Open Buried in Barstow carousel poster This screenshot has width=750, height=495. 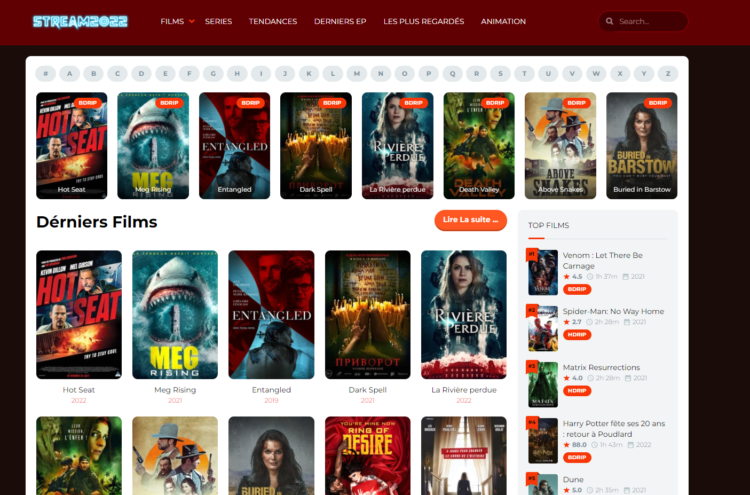pos(641,145)
